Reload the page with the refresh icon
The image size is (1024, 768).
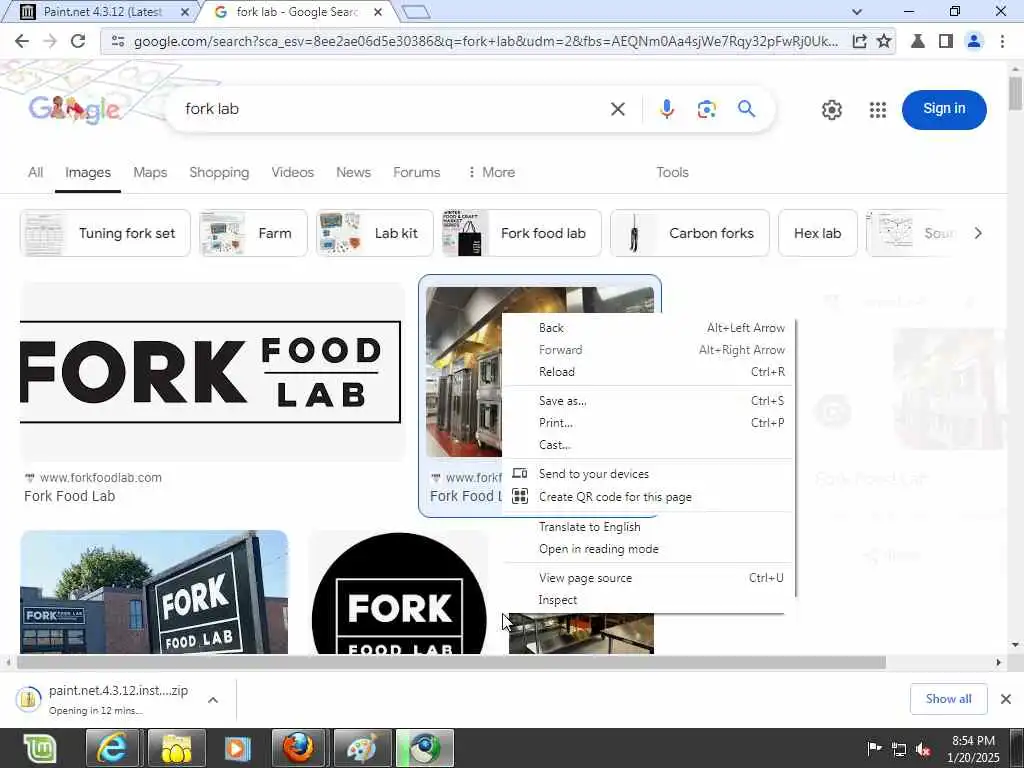tap(78, 41)
